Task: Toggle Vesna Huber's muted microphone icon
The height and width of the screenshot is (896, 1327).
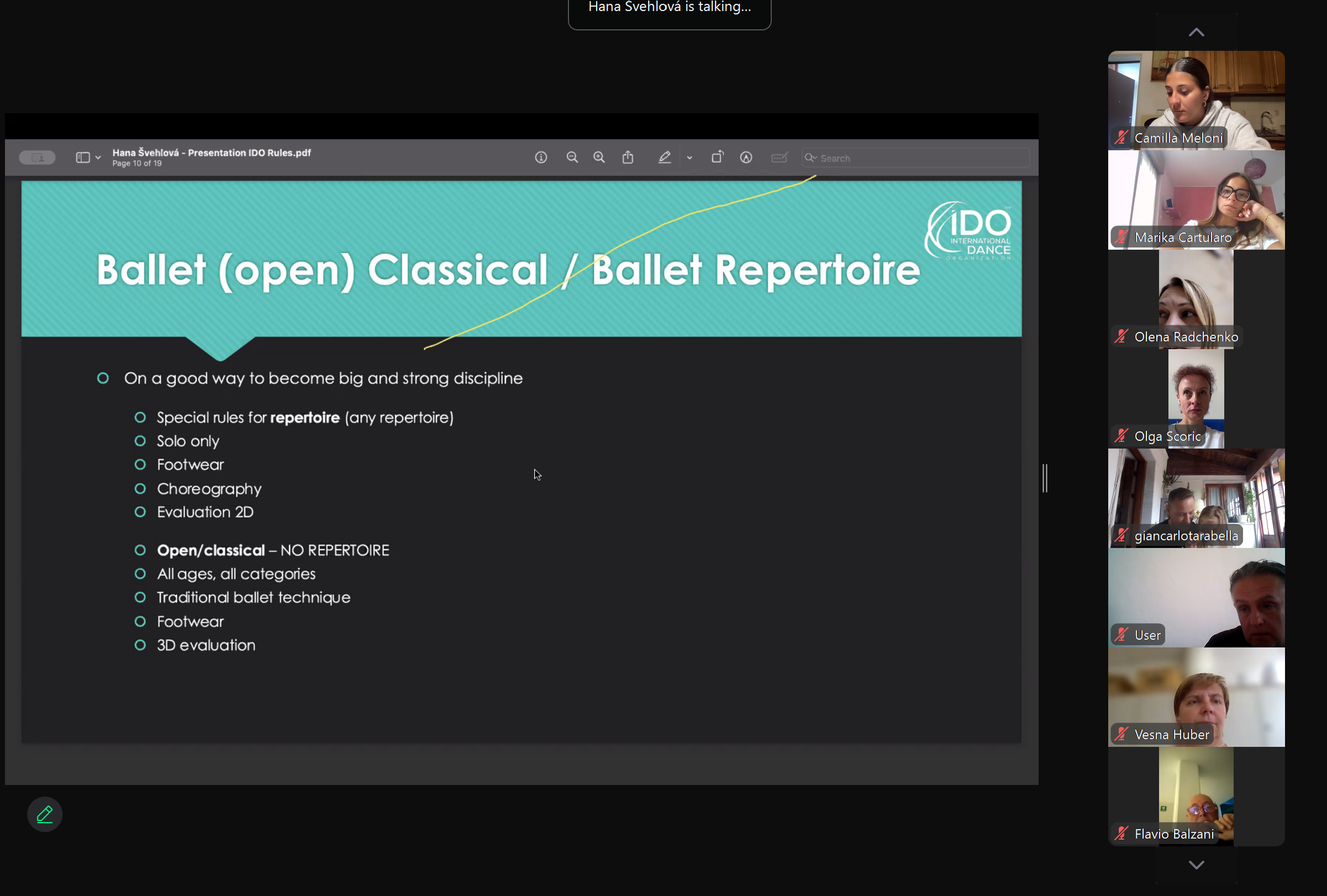Action: click(x=1121, y=734)
